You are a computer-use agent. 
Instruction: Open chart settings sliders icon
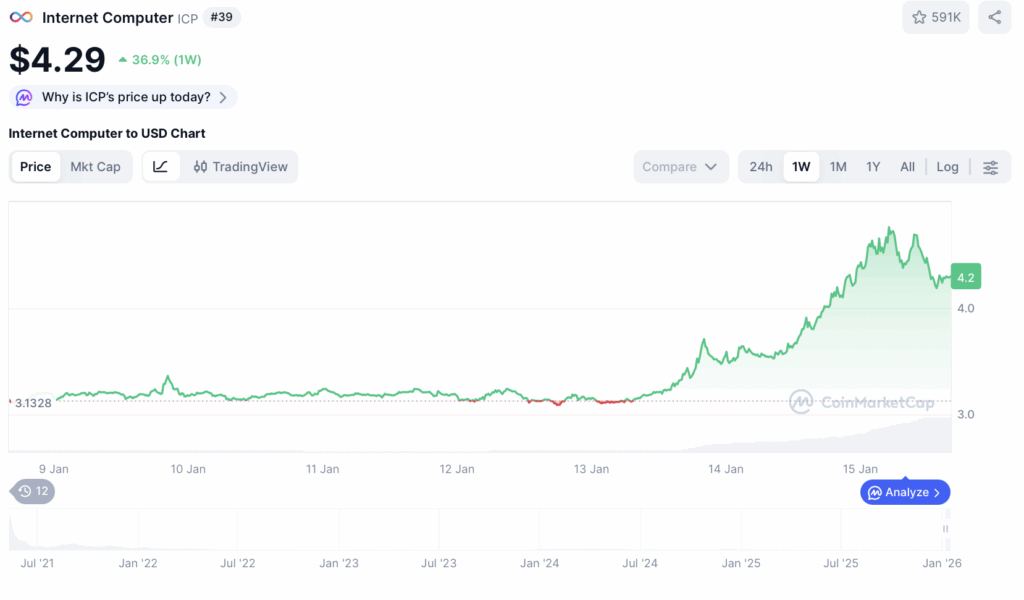click(x=990, y=167)
